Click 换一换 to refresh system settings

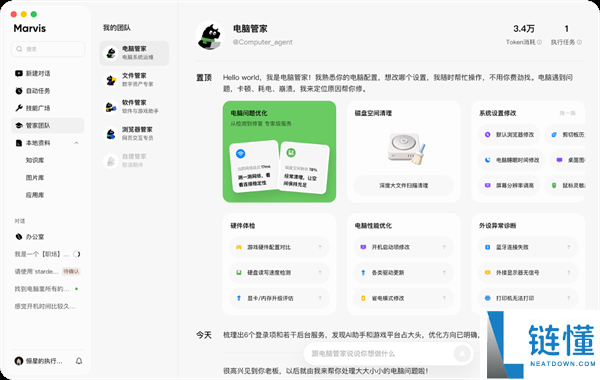click(567, 113)
